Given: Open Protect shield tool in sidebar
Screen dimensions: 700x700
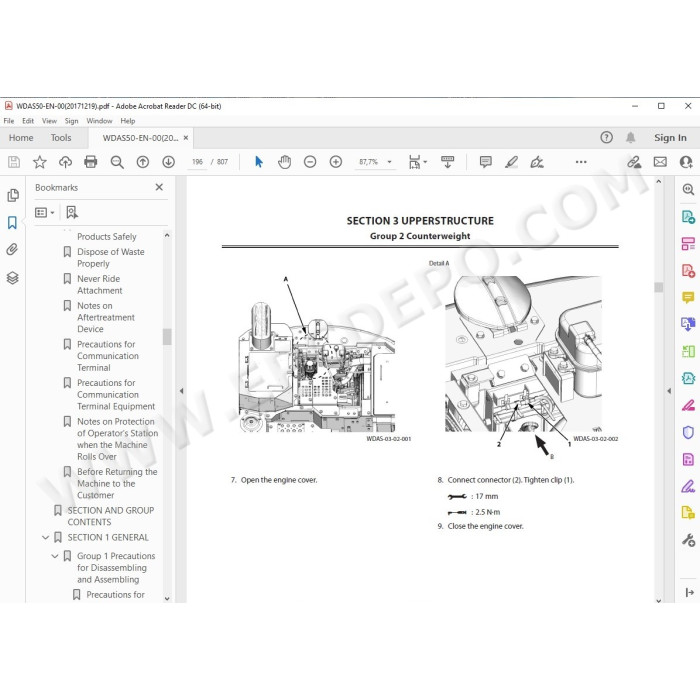Looking at the screenshot, I should 688,432.
